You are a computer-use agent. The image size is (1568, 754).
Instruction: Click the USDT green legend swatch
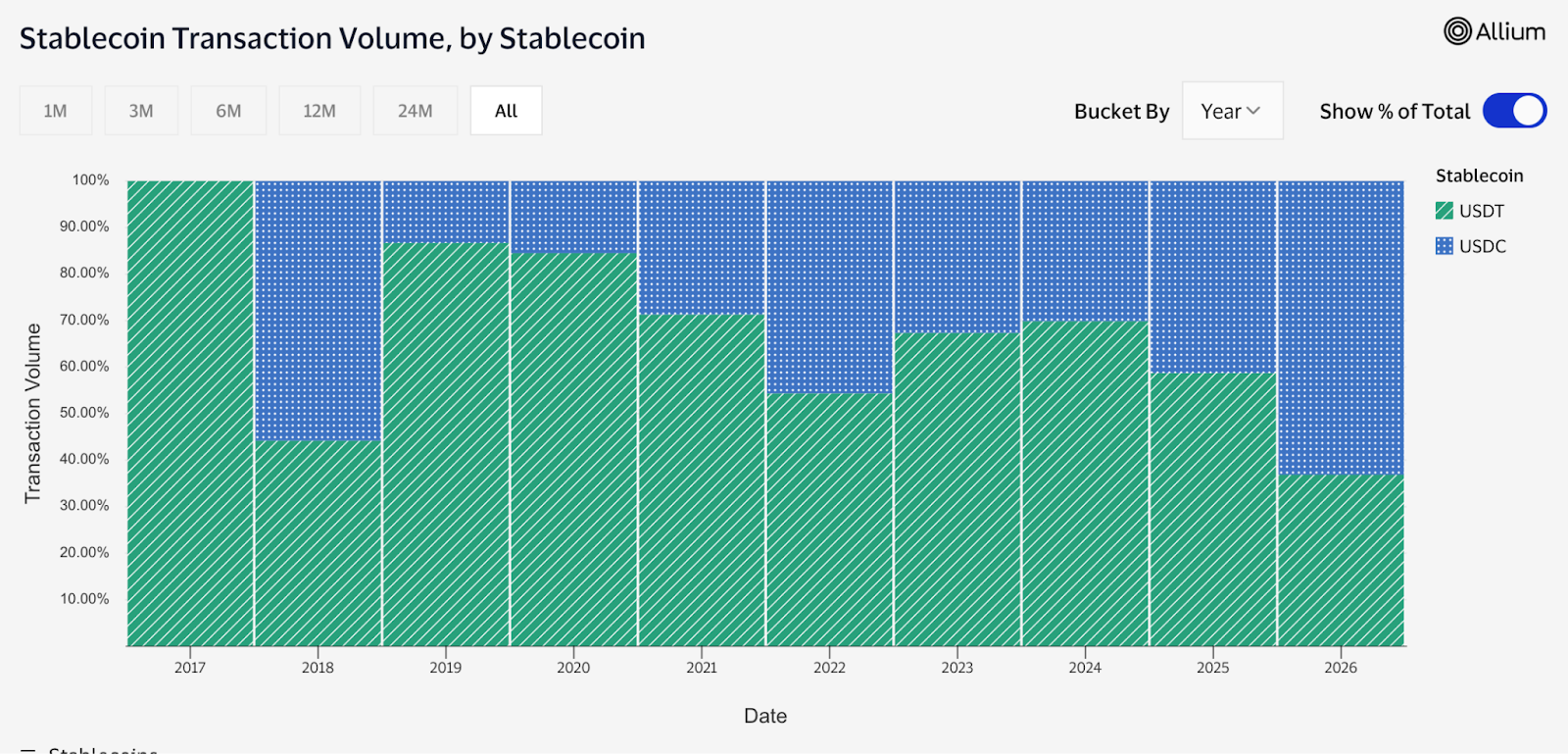(1444, 211)
